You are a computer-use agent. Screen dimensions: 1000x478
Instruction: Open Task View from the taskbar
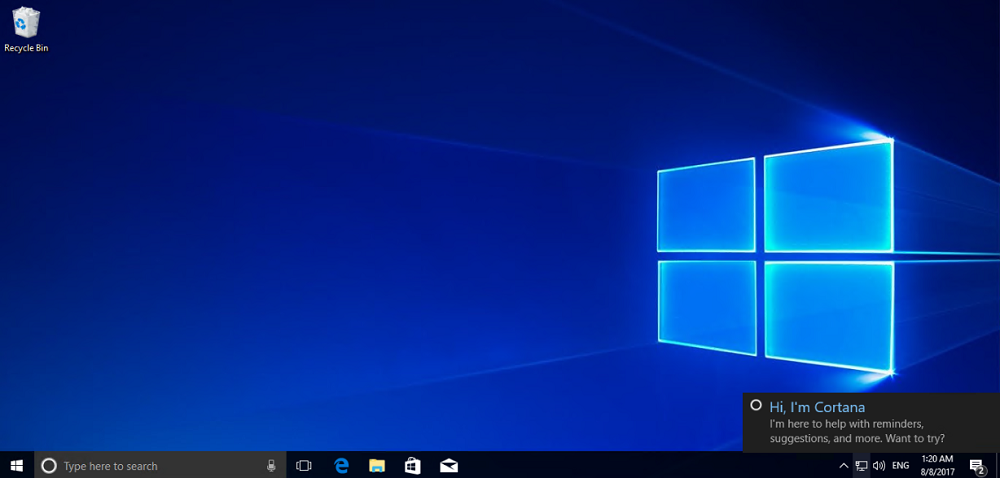[304, 466]
